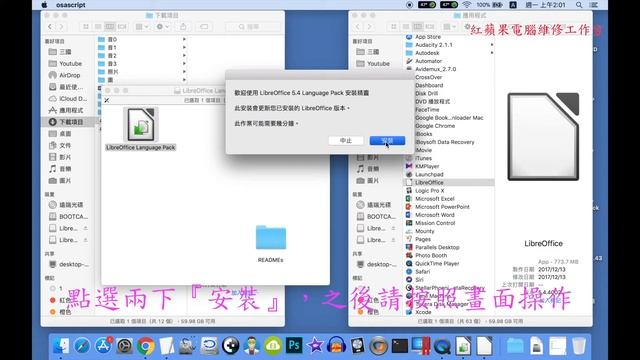640x360 pixels.
Task: Click the 安裝 button in the installer dialog
Action: coord(387,140)
